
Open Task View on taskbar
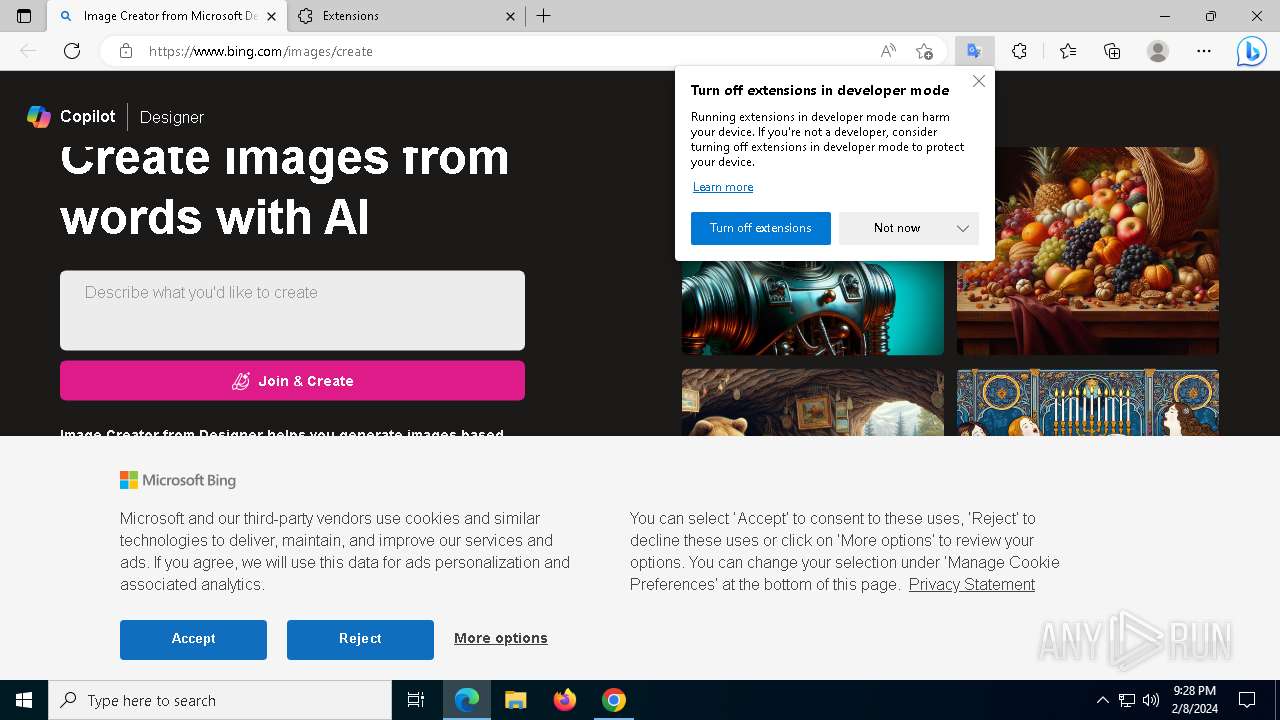click(416, 700)
